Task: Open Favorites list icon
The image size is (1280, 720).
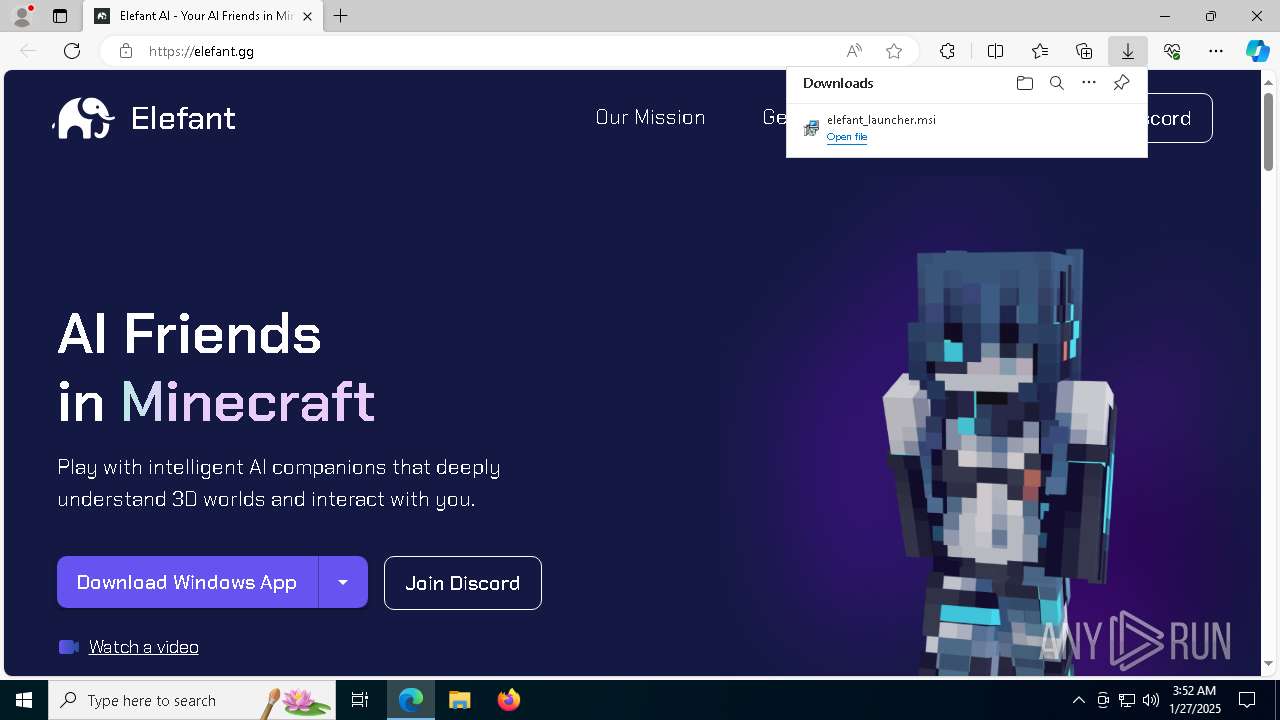Action: [x=1040, y=51]
